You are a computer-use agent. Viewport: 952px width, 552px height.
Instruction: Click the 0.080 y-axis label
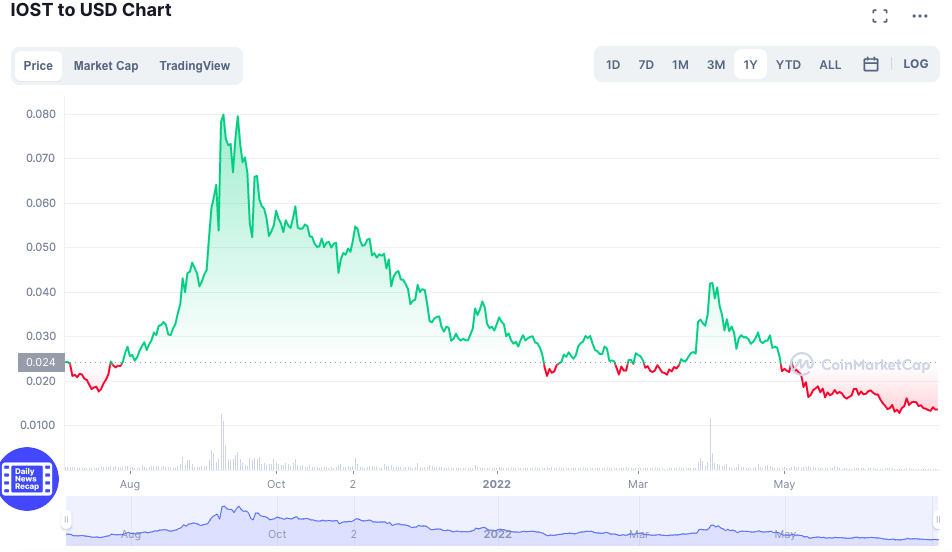click(x=41, y=114)
